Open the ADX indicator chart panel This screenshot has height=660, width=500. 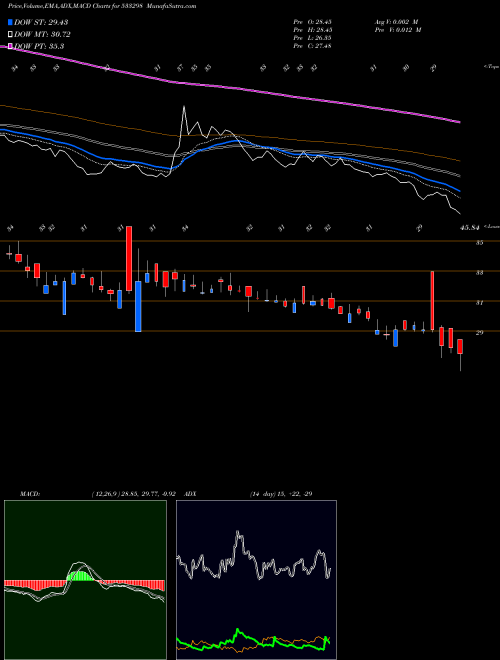point(256,580)
